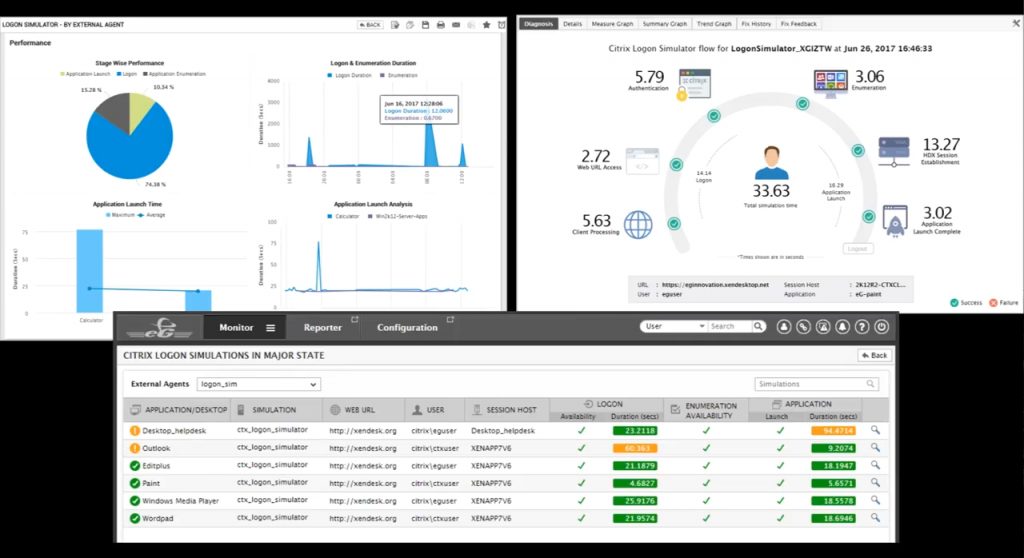Viewport: 1024px width, 558px height.
Task: Open the Reporter module
Action: (x=323, y=327)
